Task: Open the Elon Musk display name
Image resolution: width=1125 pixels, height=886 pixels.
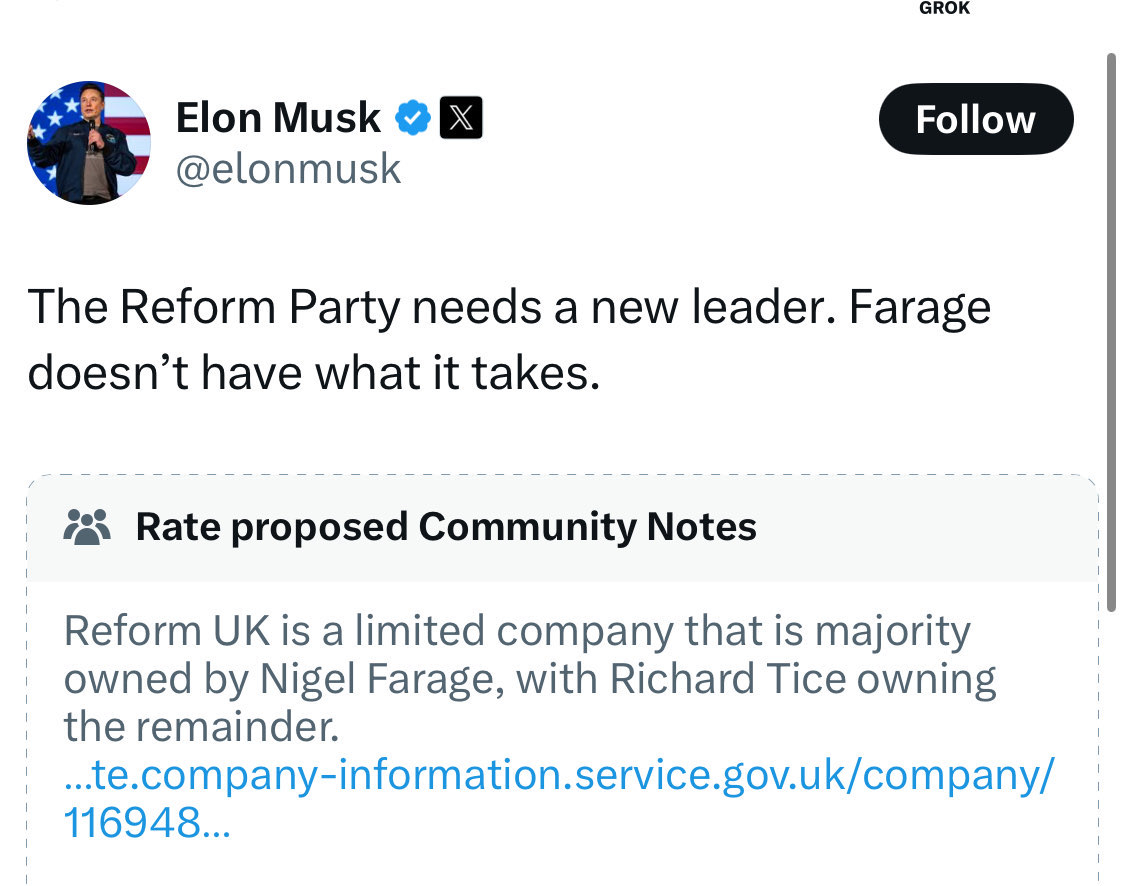Action: coord(278,119)
